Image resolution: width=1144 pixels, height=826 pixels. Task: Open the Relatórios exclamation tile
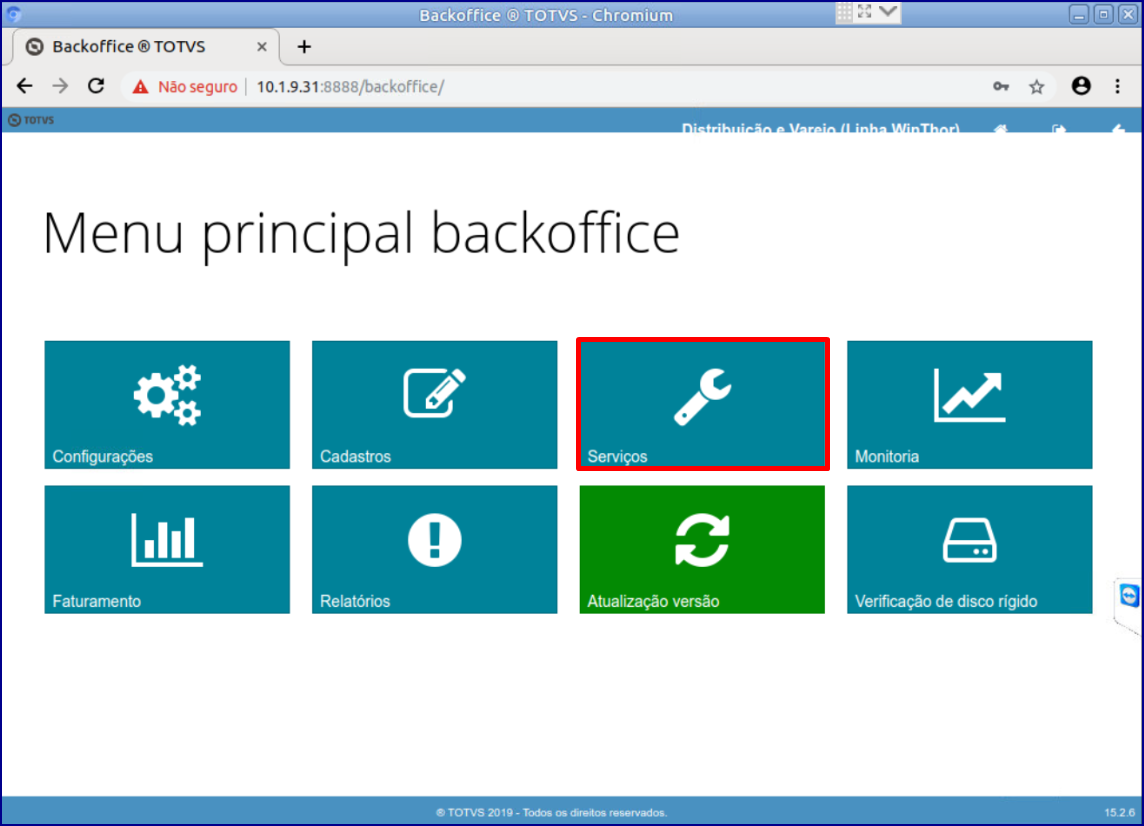coord(434,549)
